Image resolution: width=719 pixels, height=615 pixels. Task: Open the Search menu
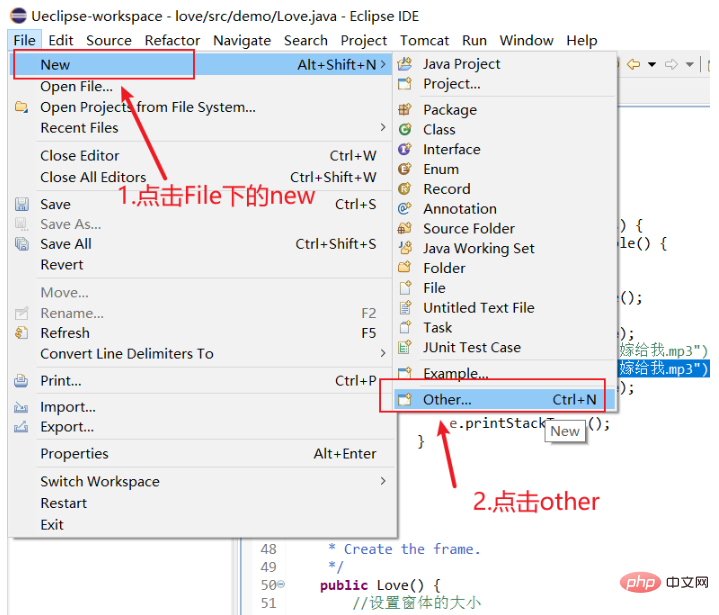(x=306, y=40)
